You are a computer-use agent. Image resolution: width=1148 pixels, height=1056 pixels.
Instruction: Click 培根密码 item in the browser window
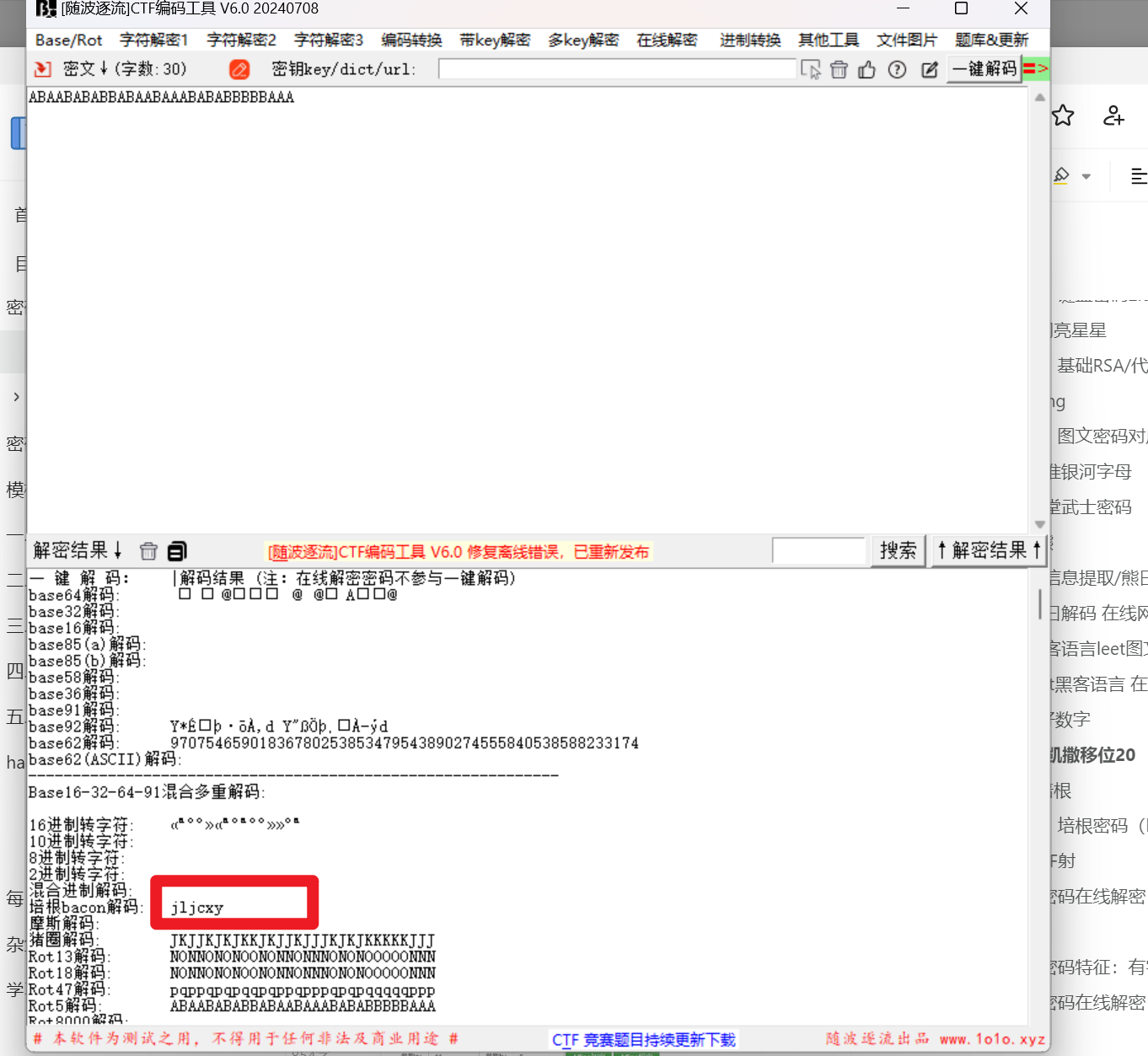coord(1102,826)
